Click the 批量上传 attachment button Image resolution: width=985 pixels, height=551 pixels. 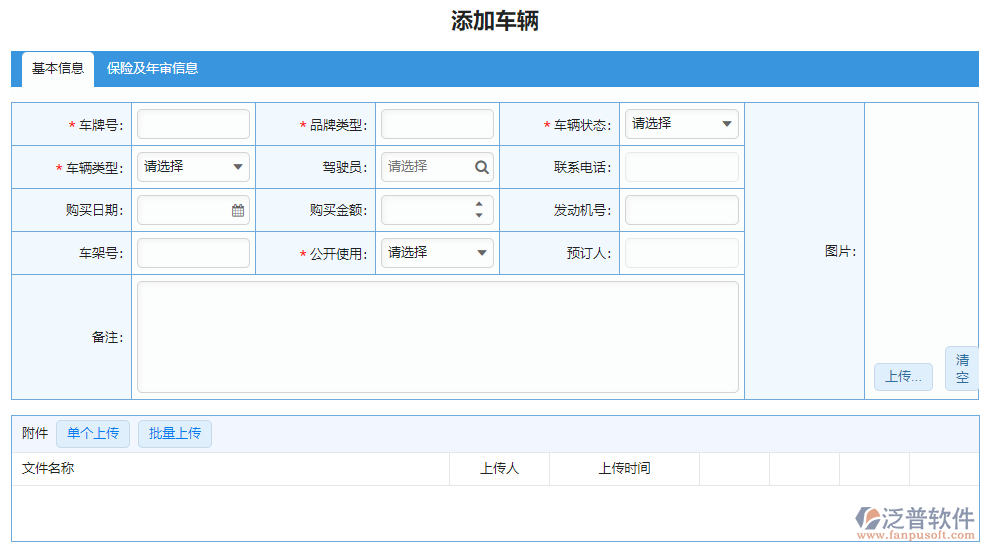(175, 433)
